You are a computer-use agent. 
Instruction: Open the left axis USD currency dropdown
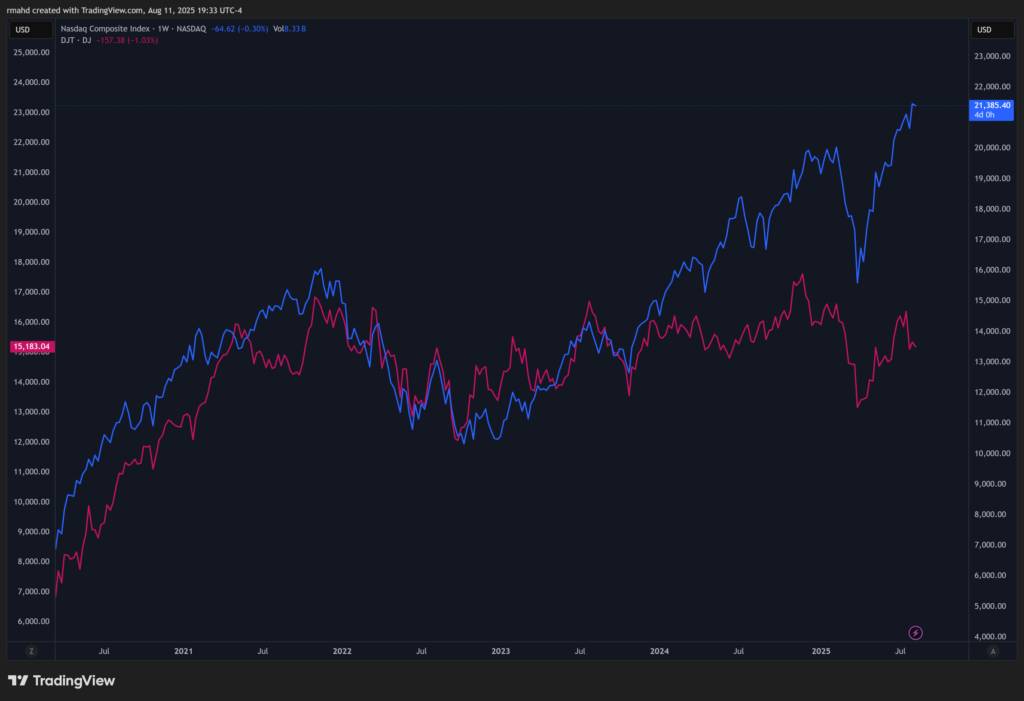(22, 29)
